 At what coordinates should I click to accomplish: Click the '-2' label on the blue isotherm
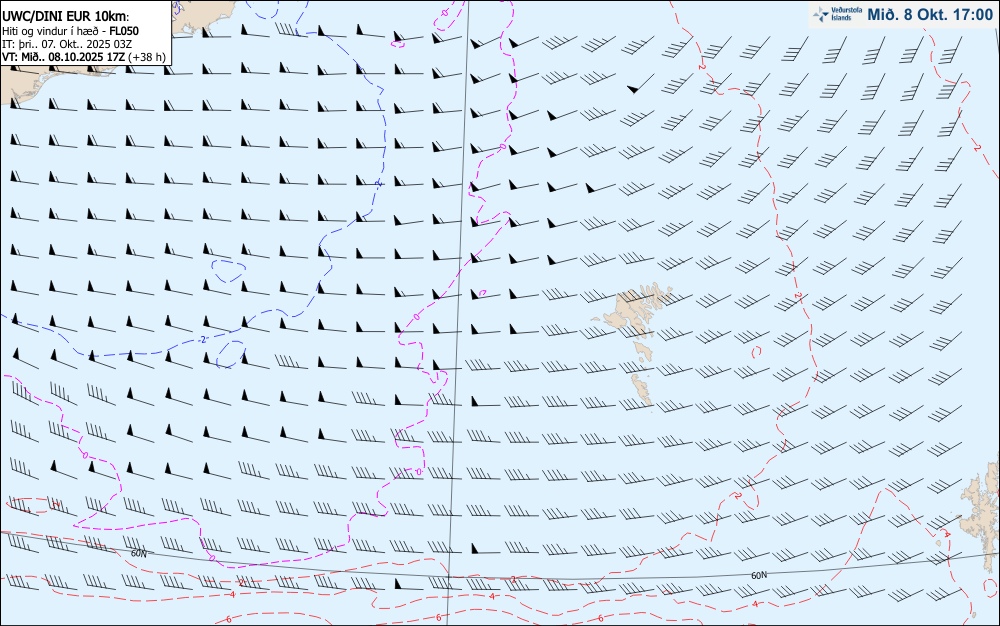point(203,340)
